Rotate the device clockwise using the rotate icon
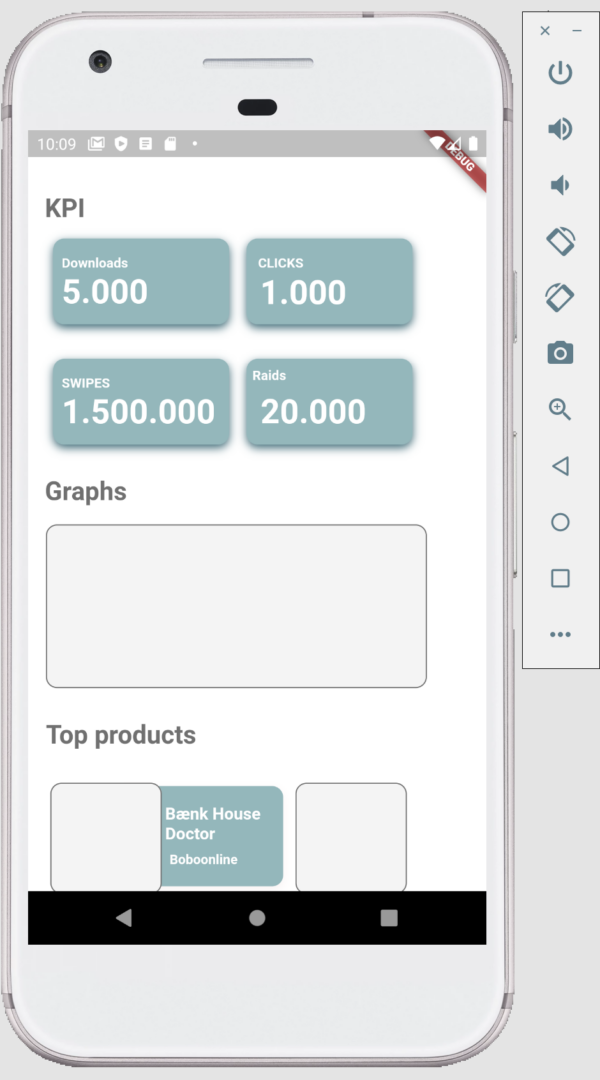The image size is (600, 1080). coord(560,297)
